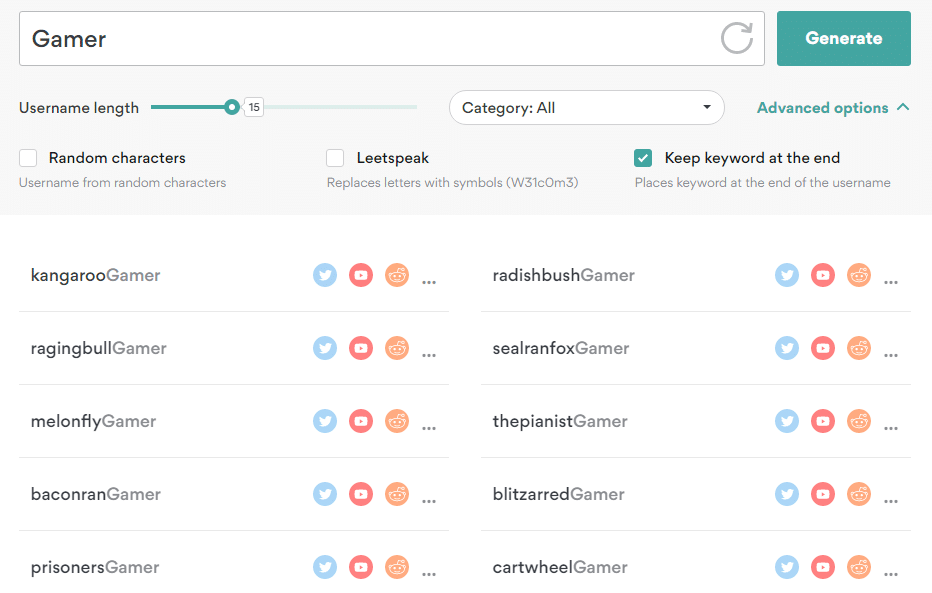The width and height of the screenshot is (932, 593).
Task: Select the radishbushGamer username
Action: (x=563, y=275)
